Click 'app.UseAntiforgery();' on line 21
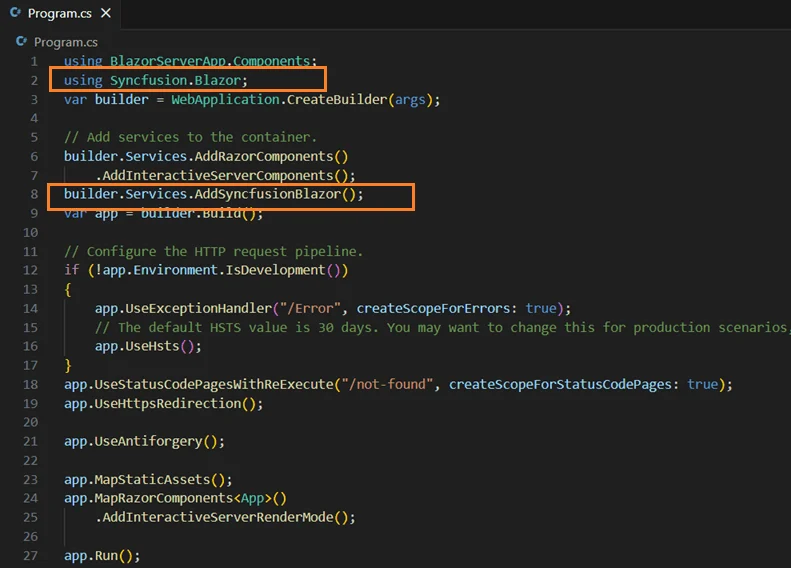This screenshot has width=791, height=568. tap(144, 442)
